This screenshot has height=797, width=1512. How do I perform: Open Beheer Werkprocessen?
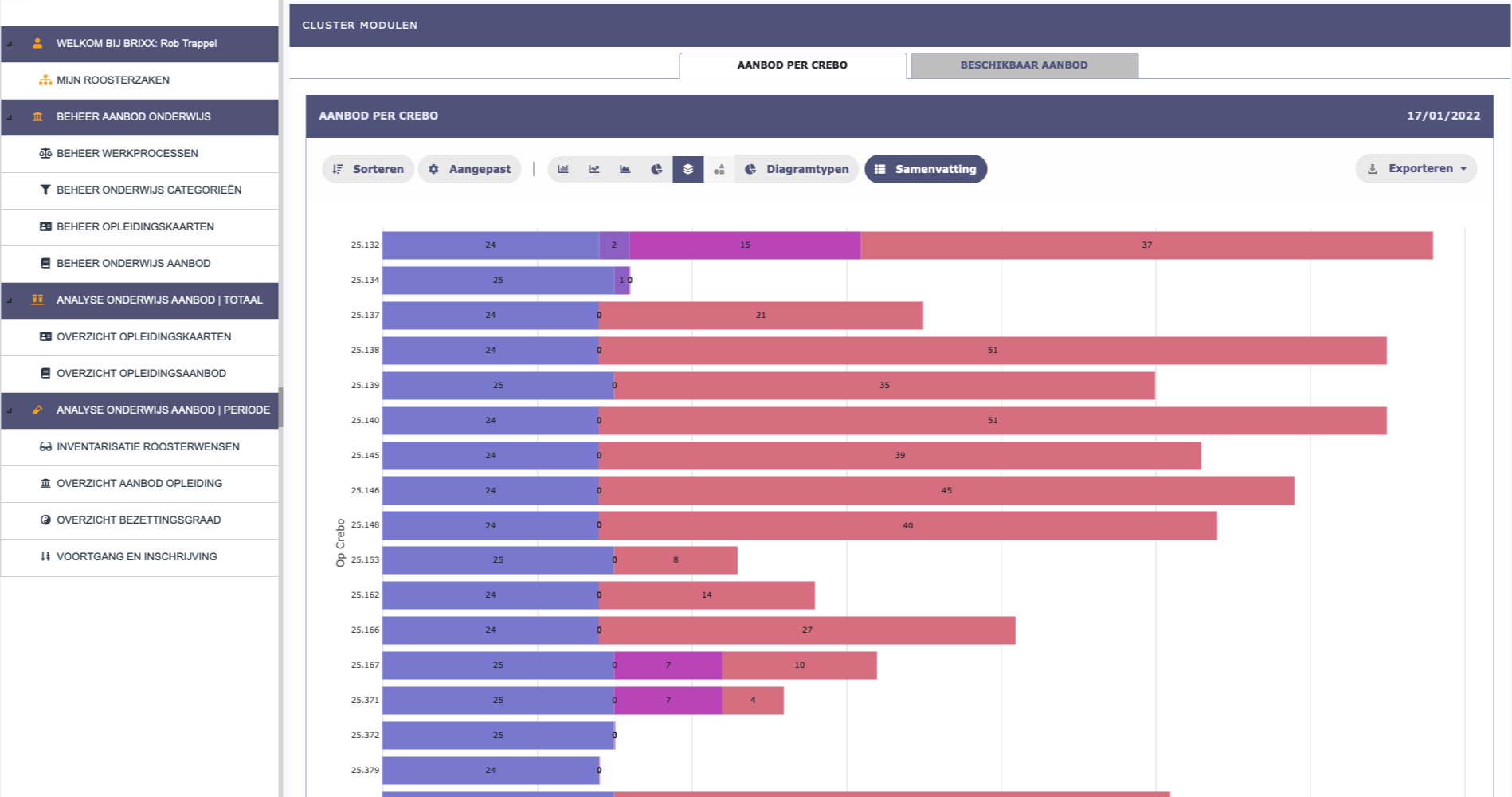point(140,154)
